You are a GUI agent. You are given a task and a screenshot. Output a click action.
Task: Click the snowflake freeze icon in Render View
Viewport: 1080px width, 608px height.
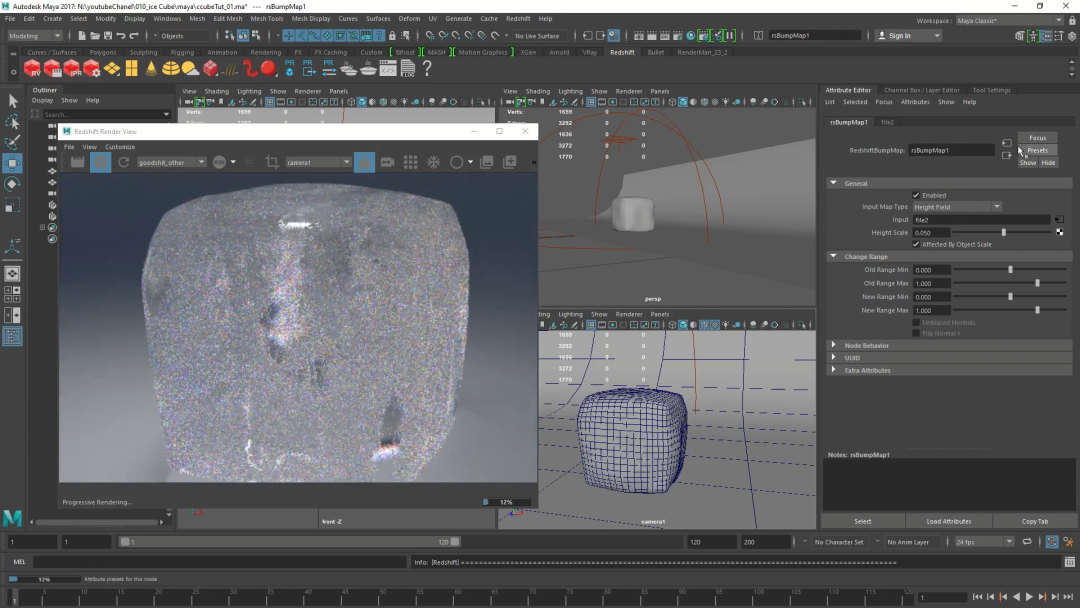(434, 162)
